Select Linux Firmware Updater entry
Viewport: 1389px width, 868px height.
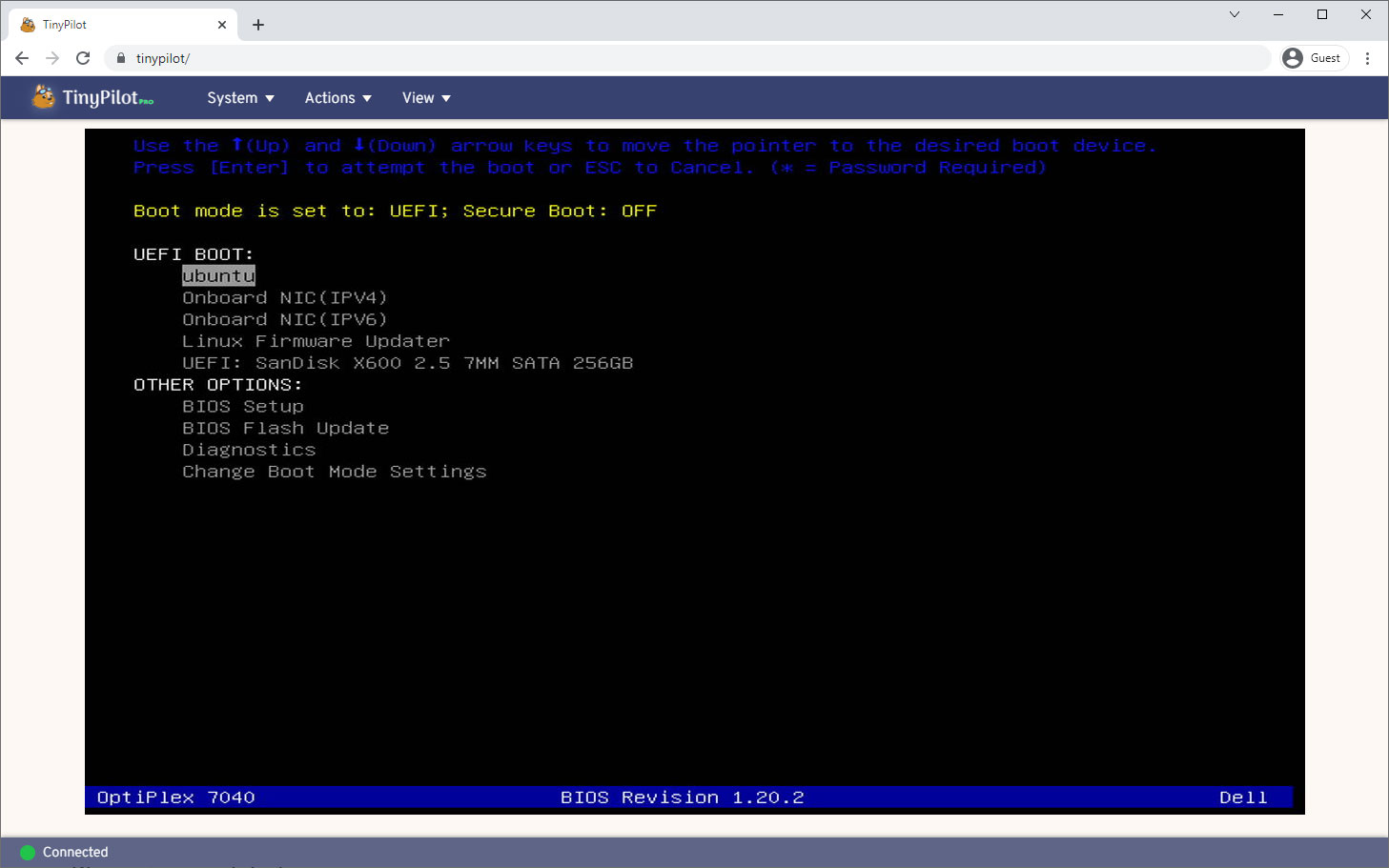(316, 341)
